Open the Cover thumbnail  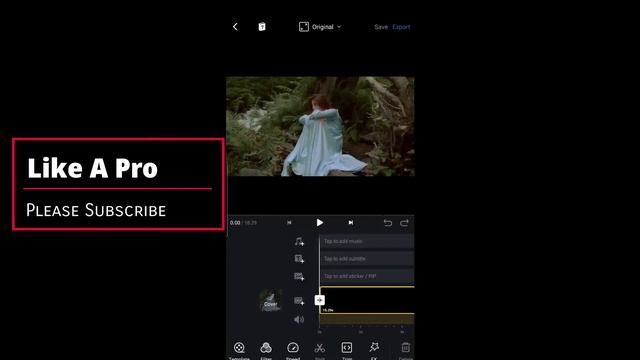point(270,301)
